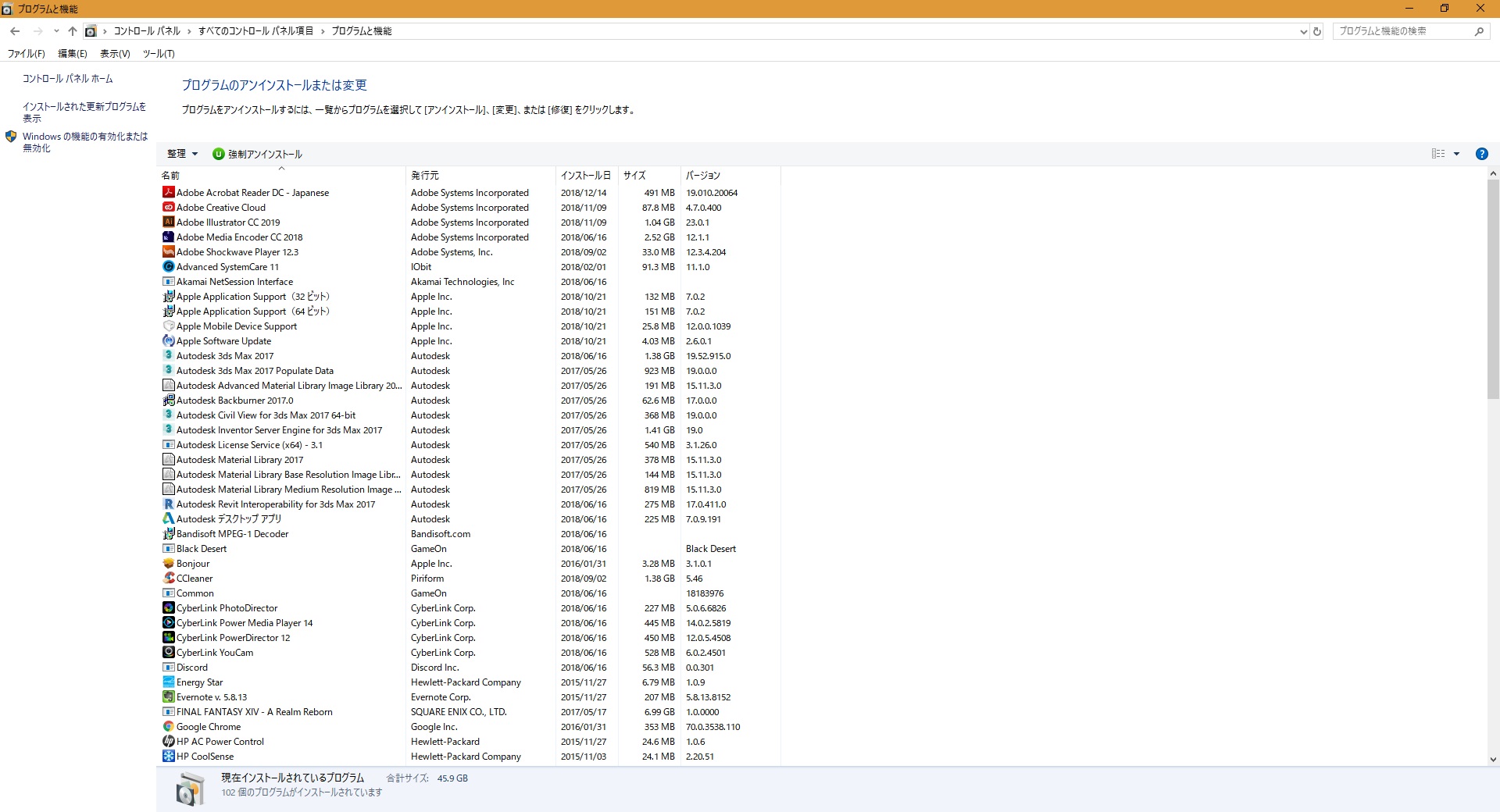
Task: Click the Adobe Media Encoder CC 2018 icon
Action: pos(168,237)
